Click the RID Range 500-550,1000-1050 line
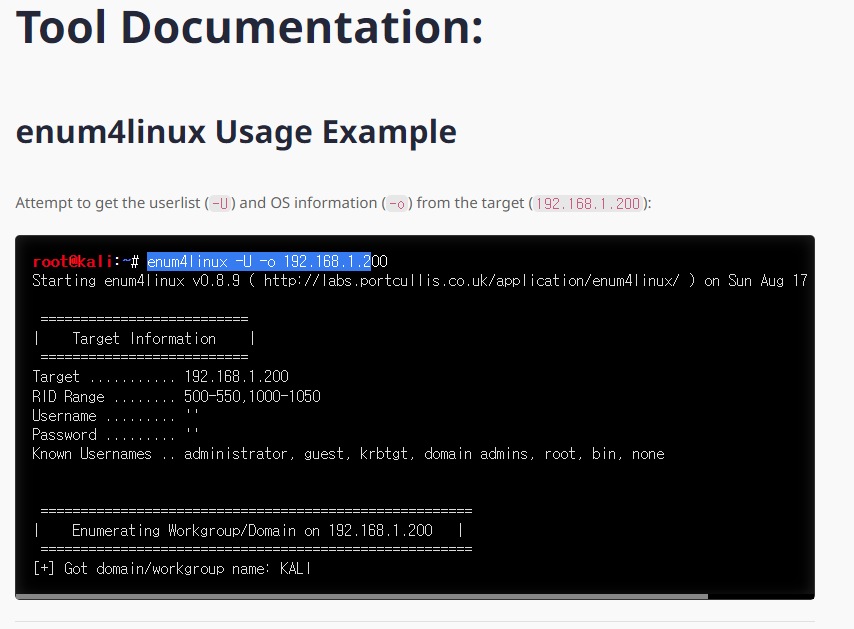 tap(176, 396)
